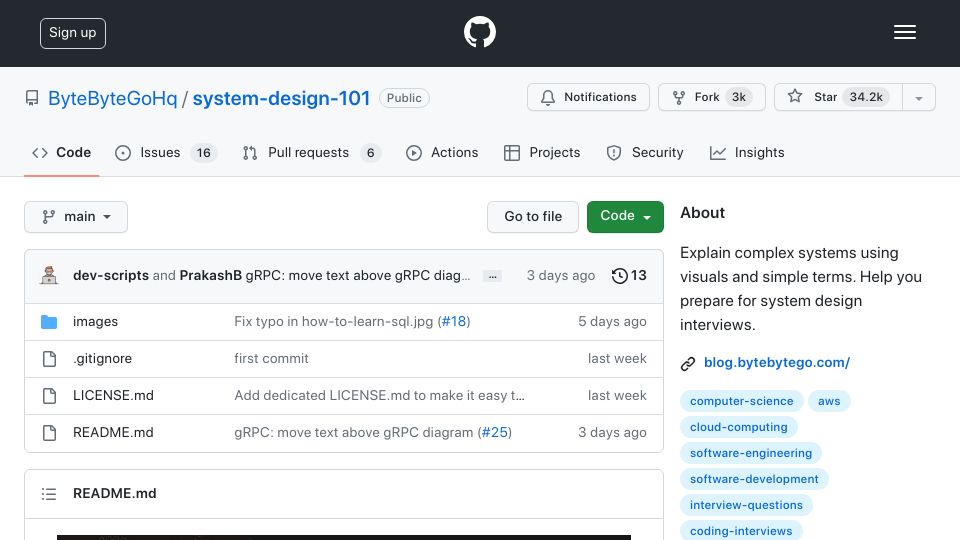Open the system-design-101 repository link
The height and width of the screenshot is (540, 960).
tap(281, 98)
